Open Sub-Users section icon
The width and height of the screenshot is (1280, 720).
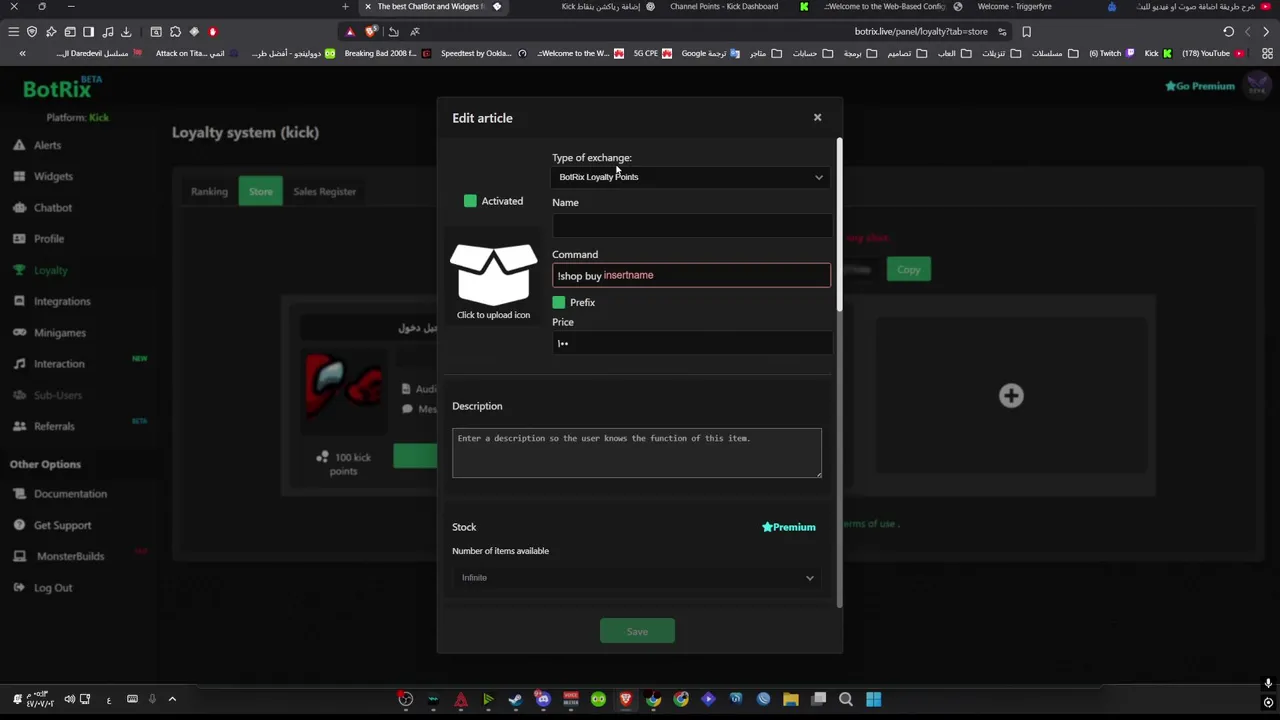pos(19,395)
